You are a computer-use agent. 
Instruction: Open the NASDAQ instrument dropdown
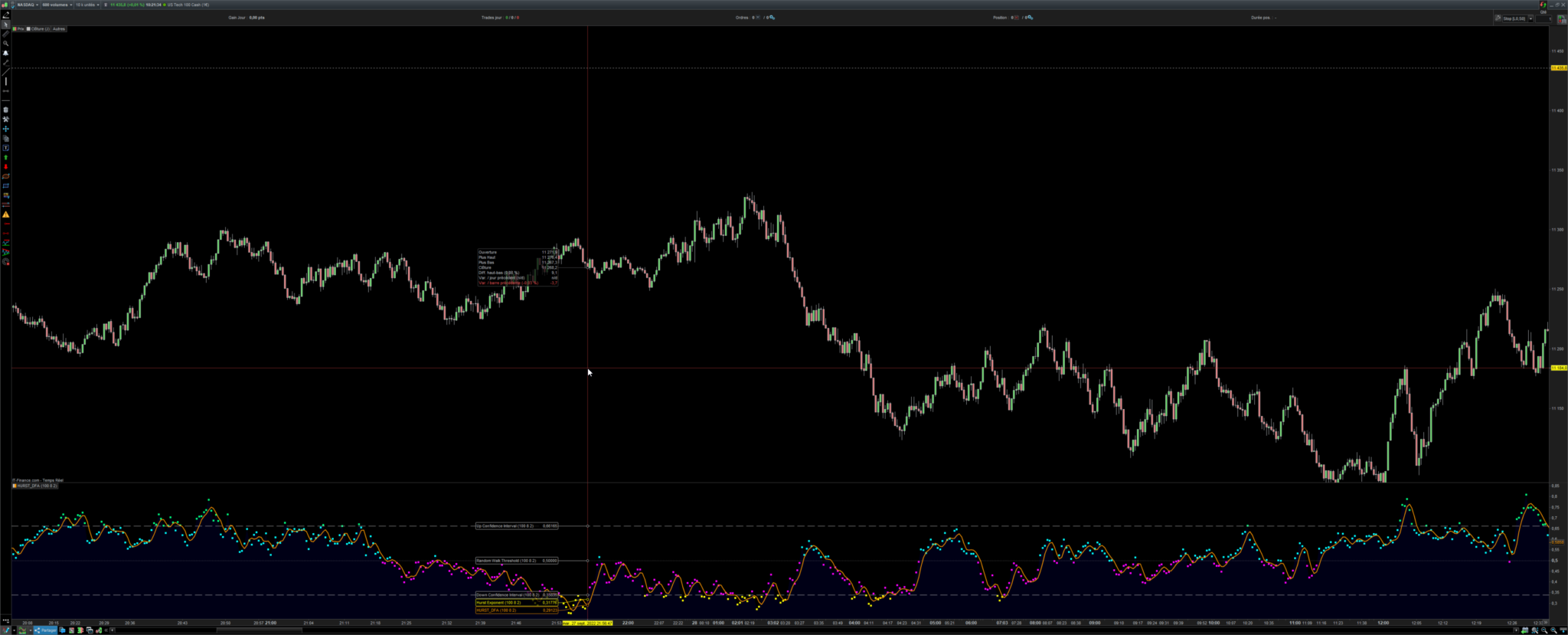coord(28,5)
